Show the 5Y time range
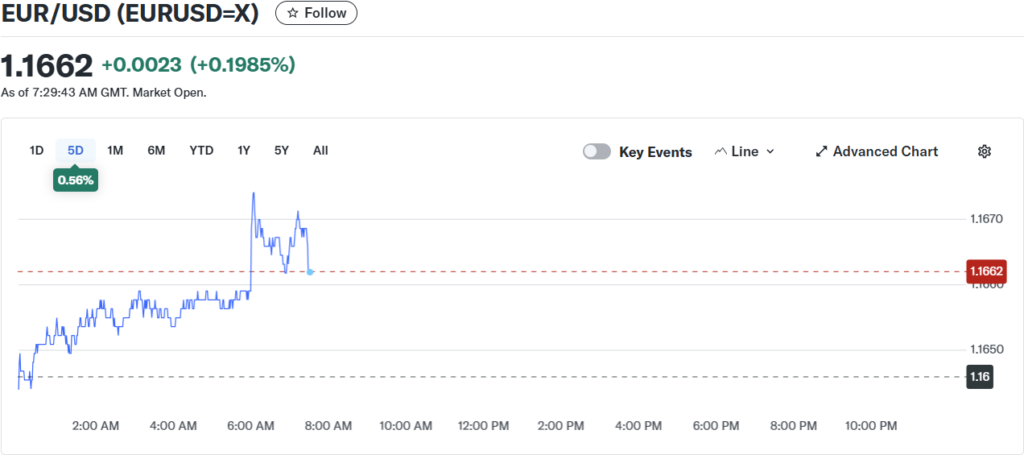This screenshot has width=1024, height=455. 281,150
